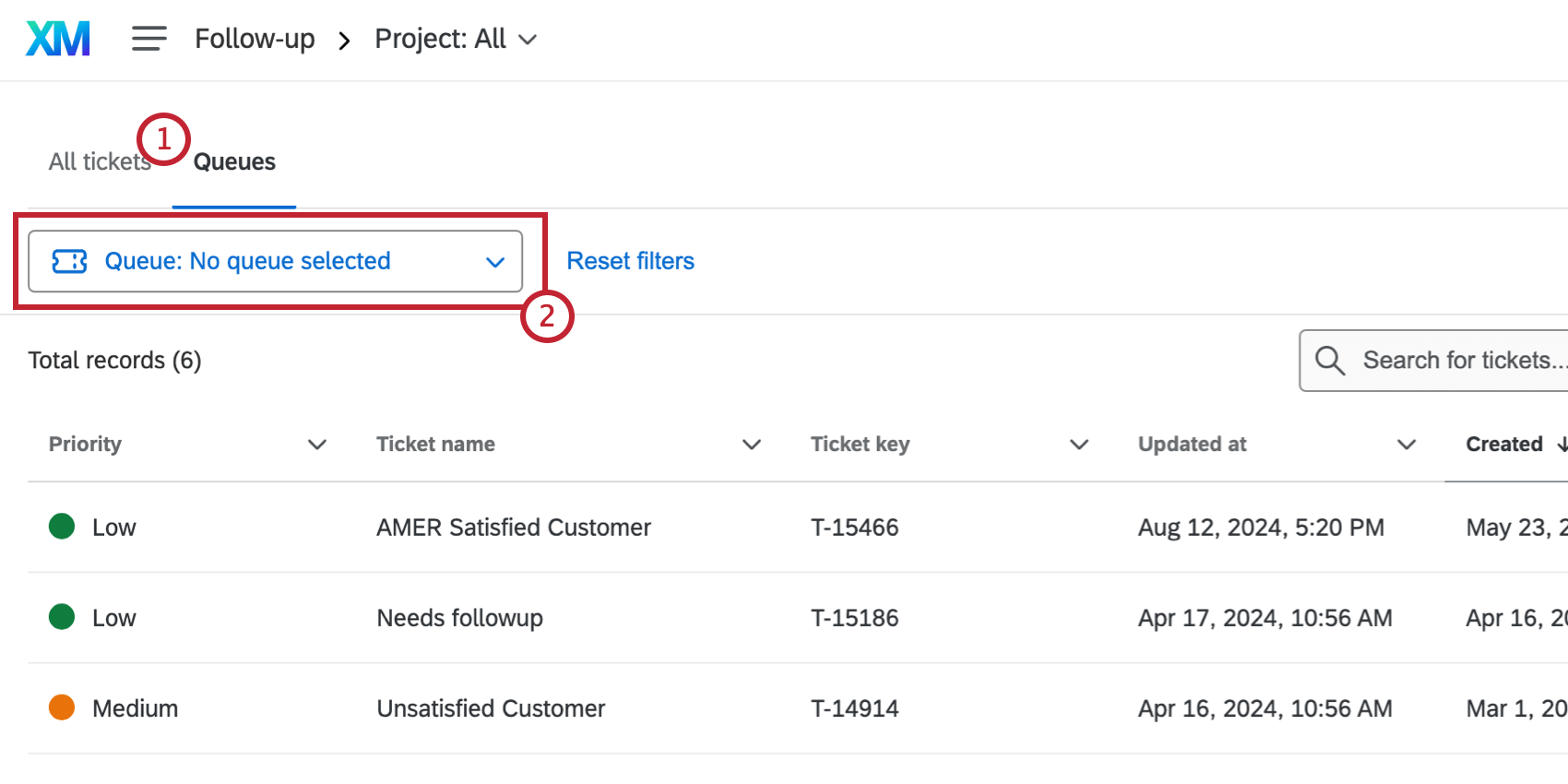The width and height of the screenshot is (1568, 784).
Task: Open the hamburger navigation menu
Action: point(148,39)
